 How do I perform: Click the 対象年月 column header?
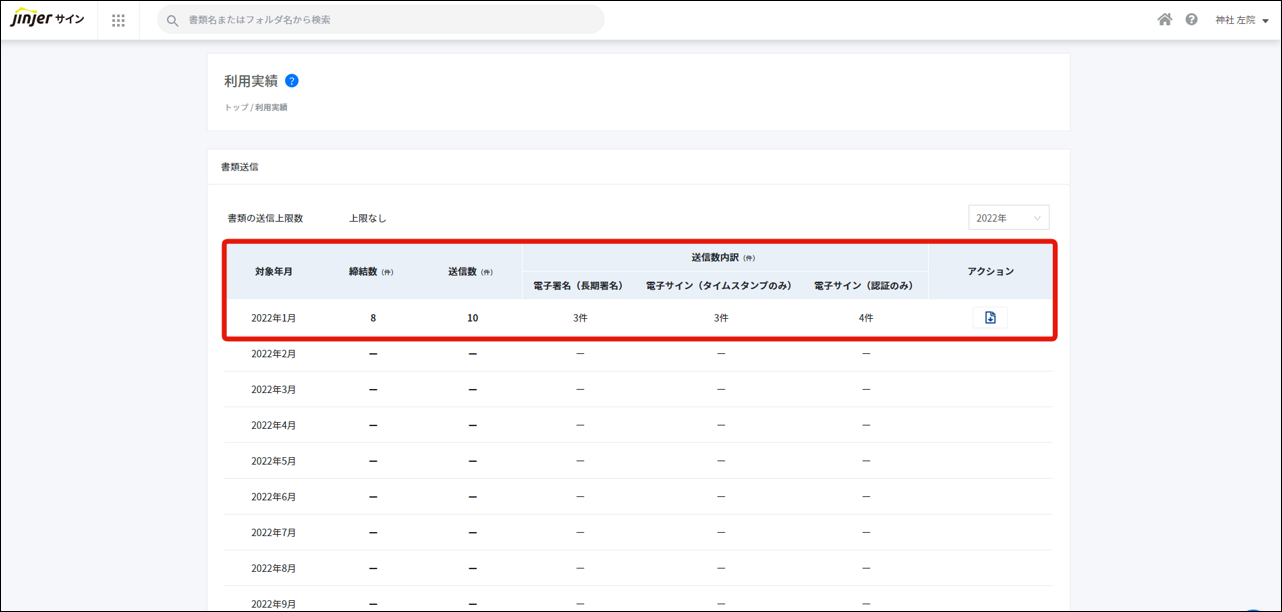click(x=273, y=272)
